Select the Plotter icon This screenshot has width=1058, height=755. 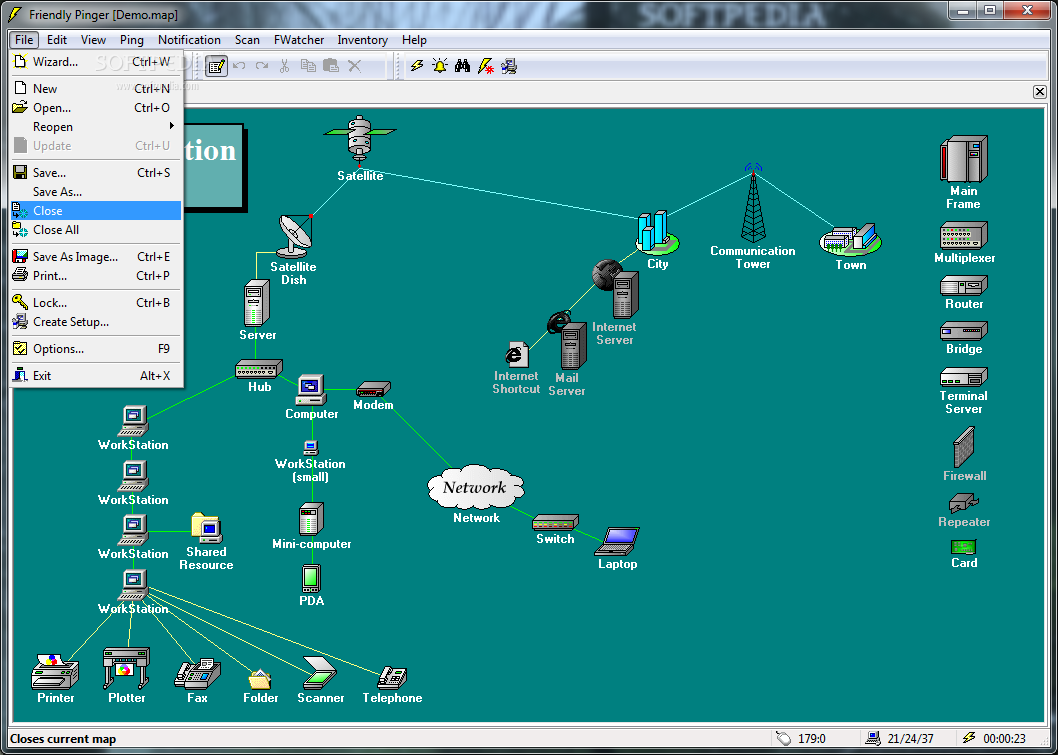click(x=126, y=668)
